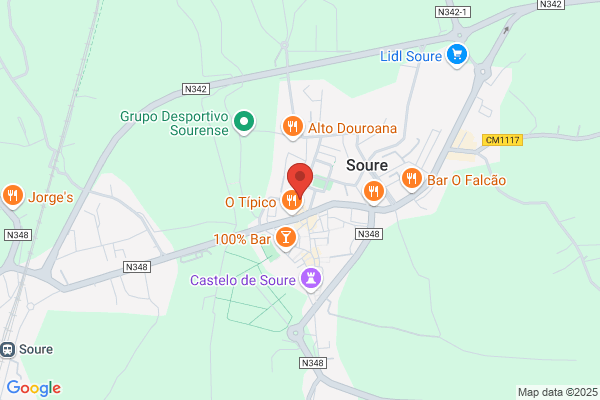Select the Castelo de Soure castle icon
Image resolution: width=600 pixels, height=400 pixels.
point(311,279)
